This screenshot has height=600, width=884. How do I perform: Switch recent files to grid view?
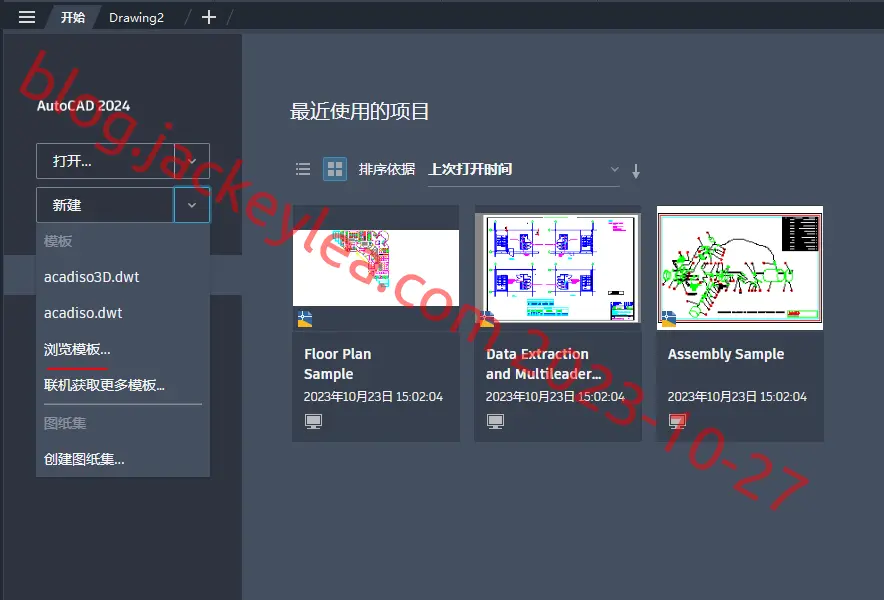click(x=335, y=169)
